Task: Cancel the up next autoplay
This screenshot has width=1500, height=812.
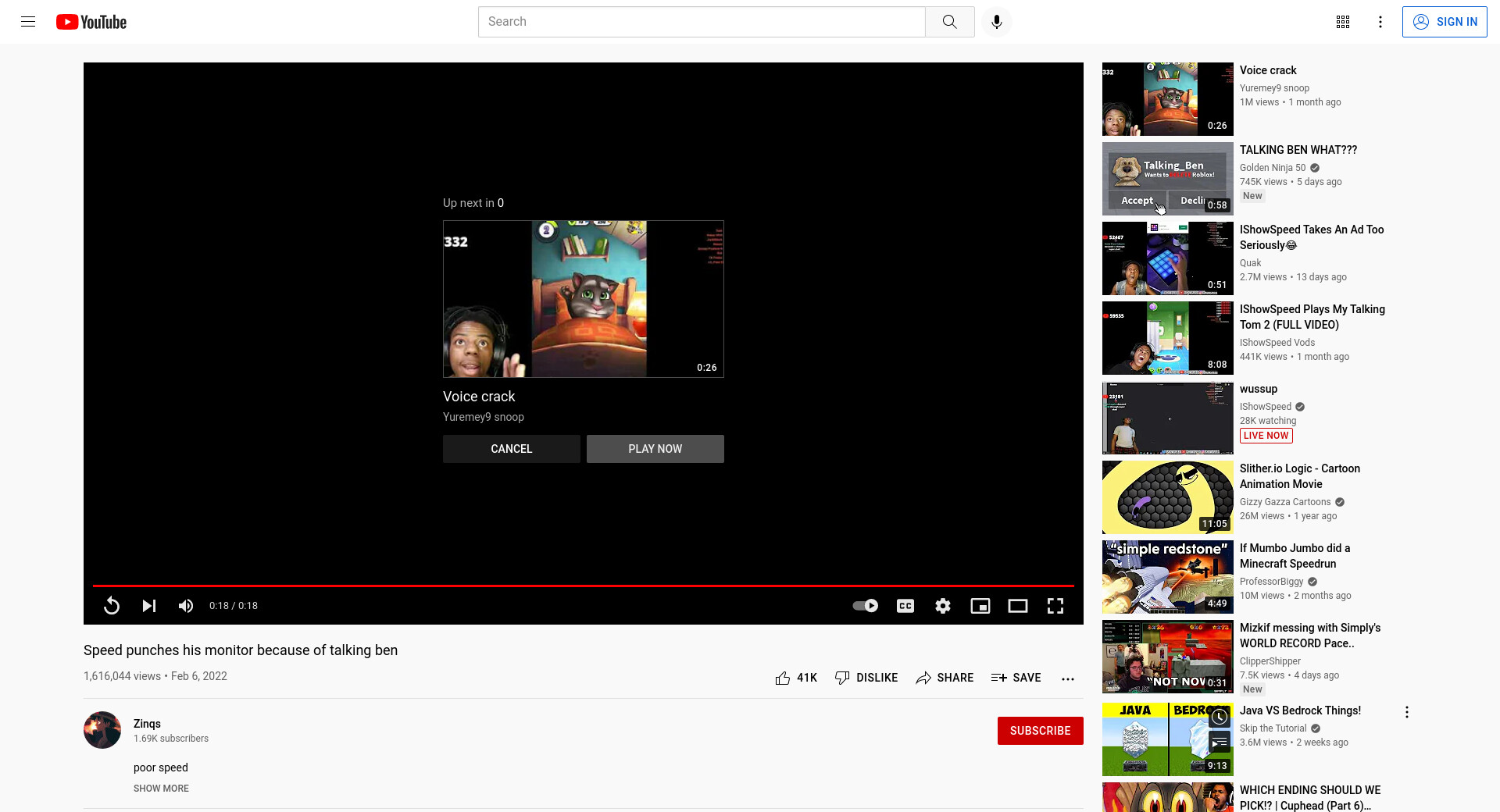Action: (x=512, y=449)
